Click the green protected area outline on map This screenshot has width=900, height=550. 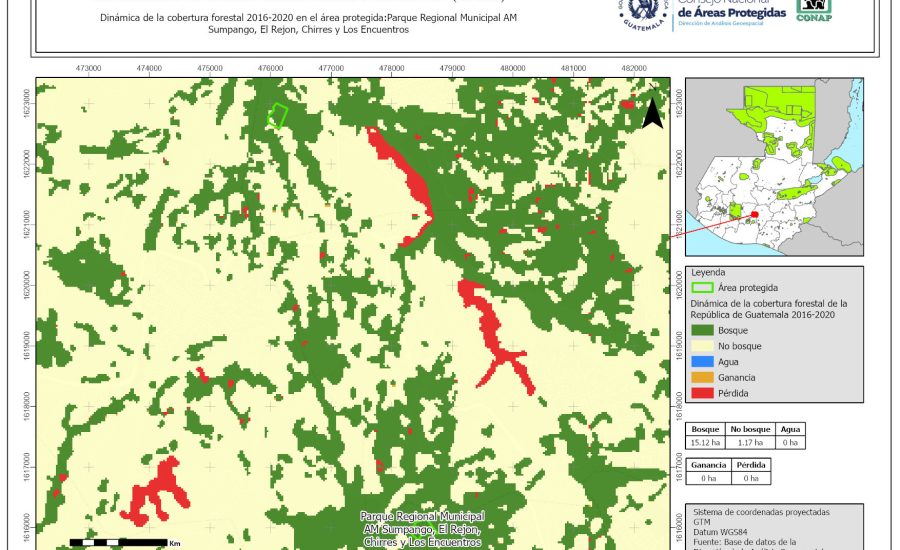point(277,116)
